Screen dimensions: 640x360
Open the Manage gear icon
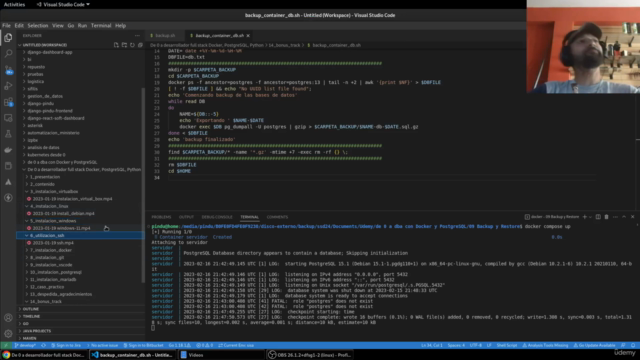8,333
